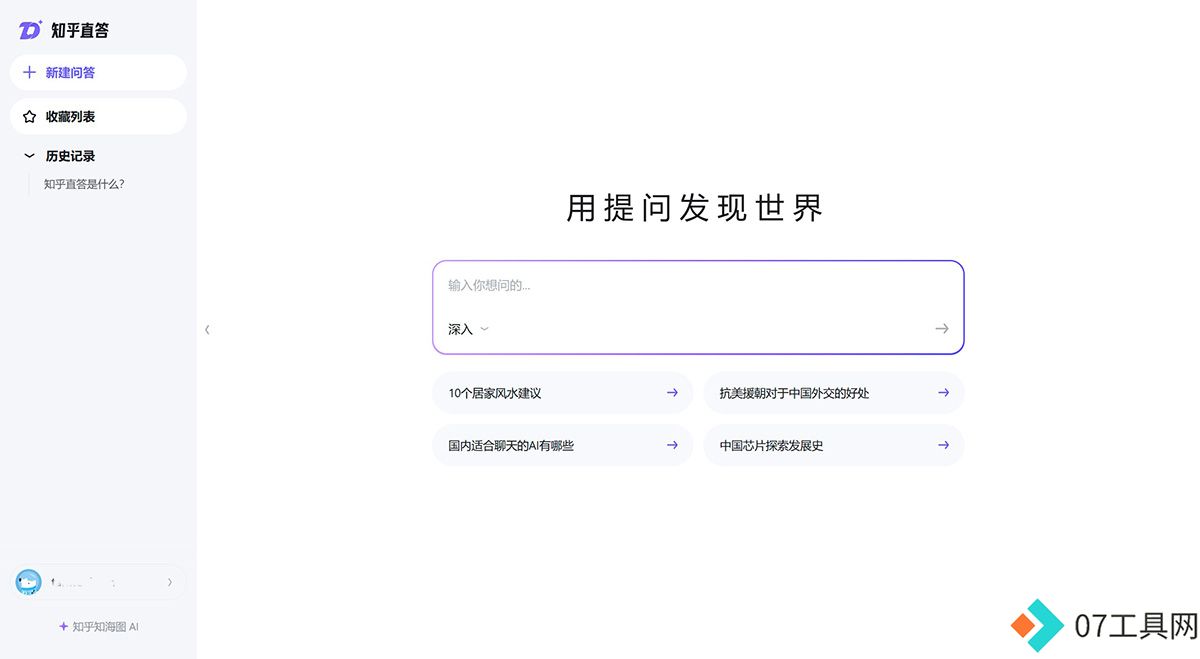Click the user avatar in the sidebar
The height and width of the screenshot is (659, 1200).
(x=28, y=582)
